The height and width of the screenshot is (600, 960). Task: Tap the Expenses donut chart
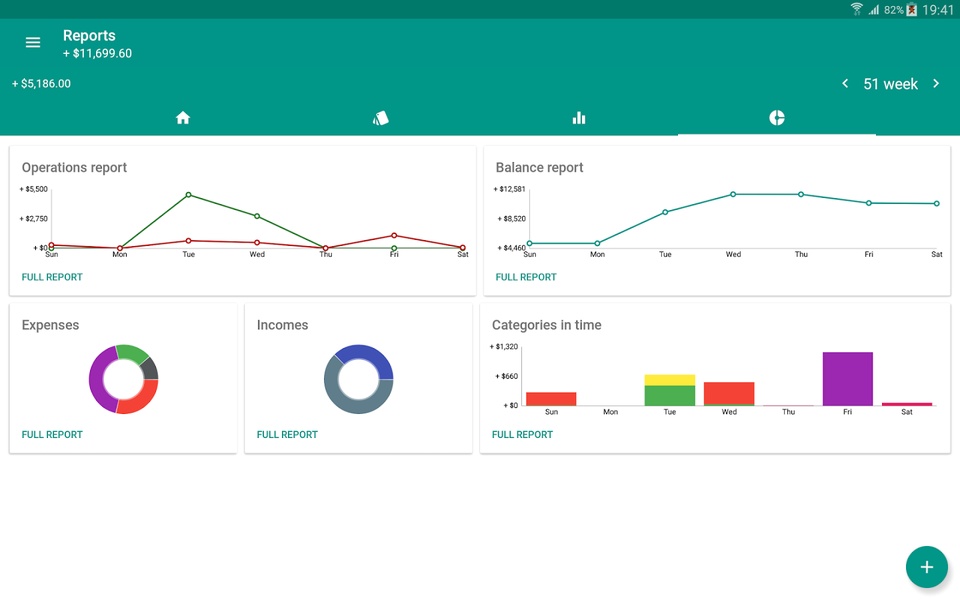tap(124, 379)
